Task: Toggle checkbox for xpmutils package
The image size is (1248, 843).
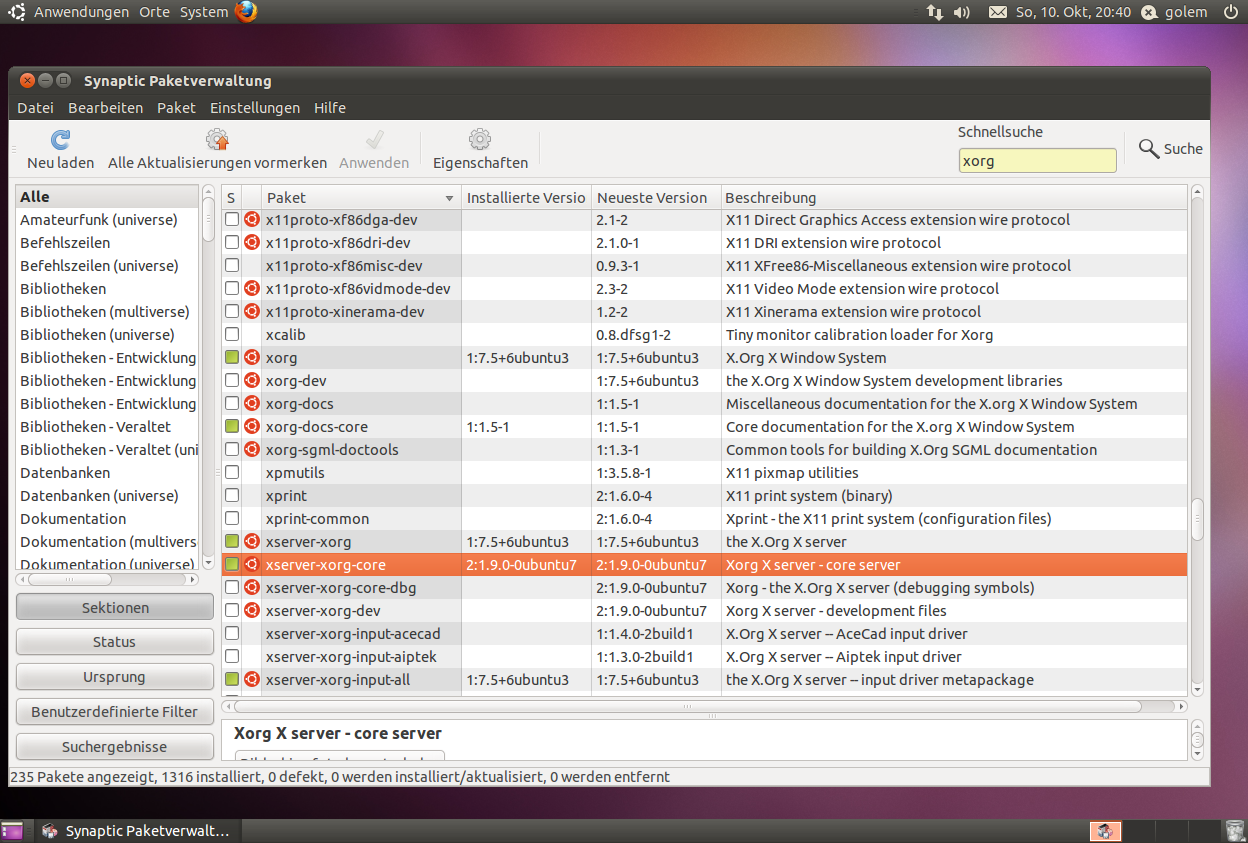Action: coord(232,473)
